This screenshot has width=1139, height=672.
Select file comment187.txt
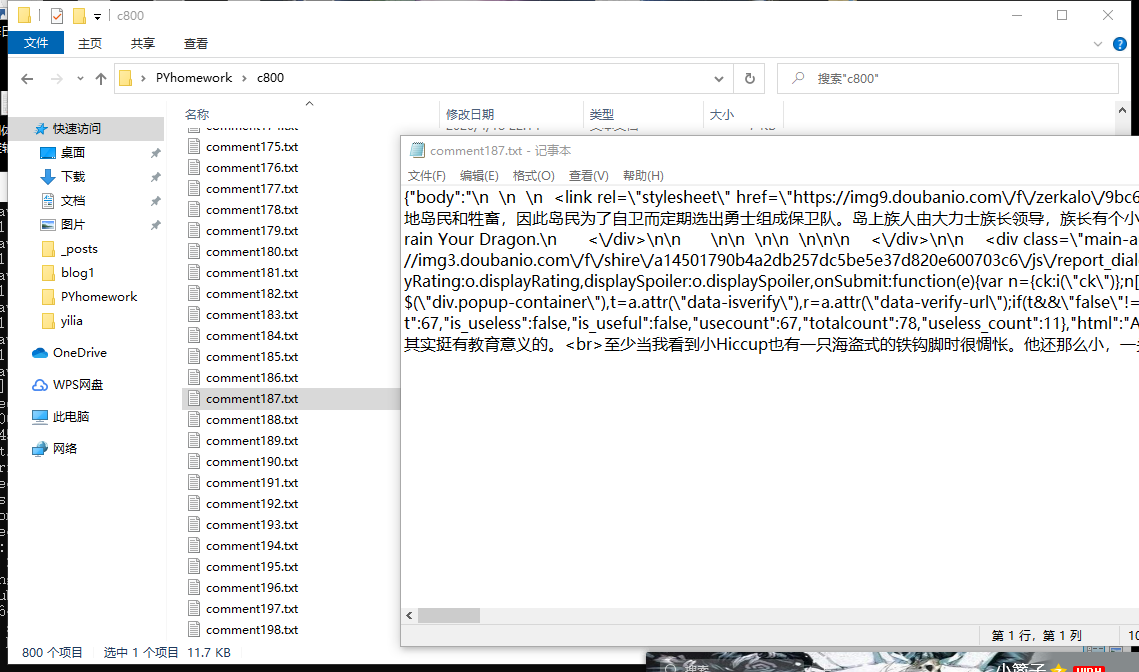coord(251,398)
